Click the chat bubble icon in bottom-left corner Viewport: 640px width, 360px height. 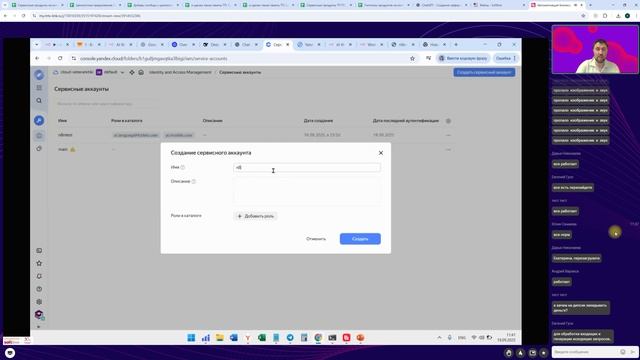pyautogui.click(x=10, y=353)
